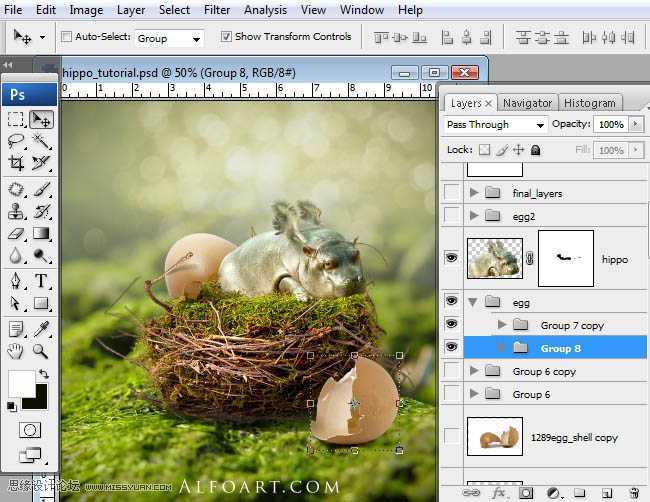Switch to the Histogram tab
650x502 pixels.
[589, 103]
